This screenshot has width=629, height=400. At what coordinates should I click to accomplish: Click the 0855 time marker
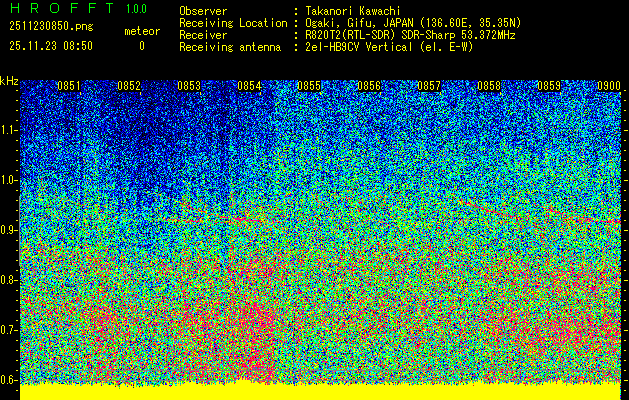(x=309, y=86)
